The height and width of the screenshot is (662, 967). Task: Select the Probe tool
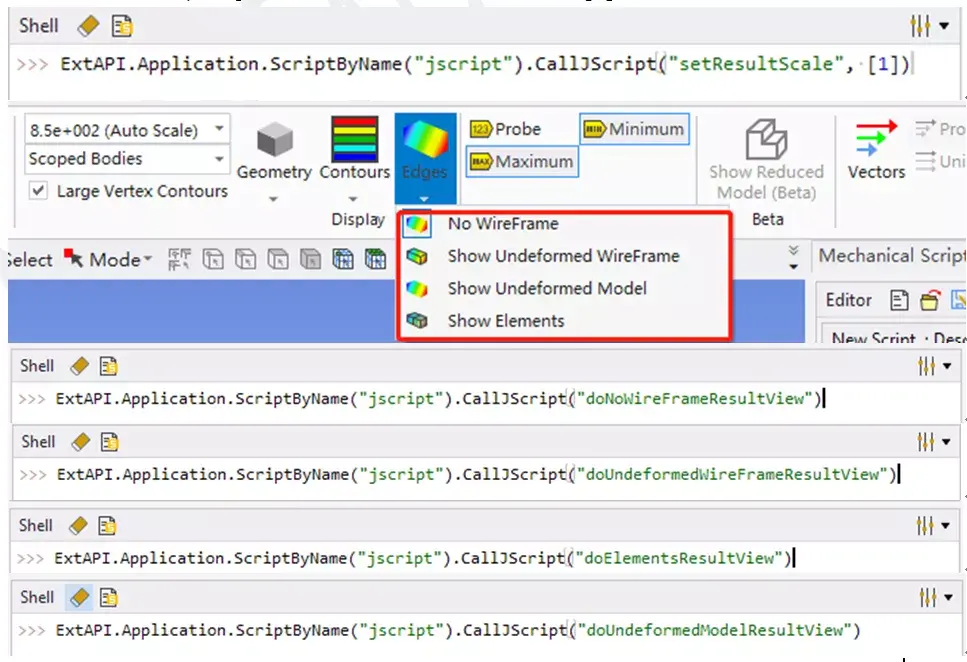506,129
